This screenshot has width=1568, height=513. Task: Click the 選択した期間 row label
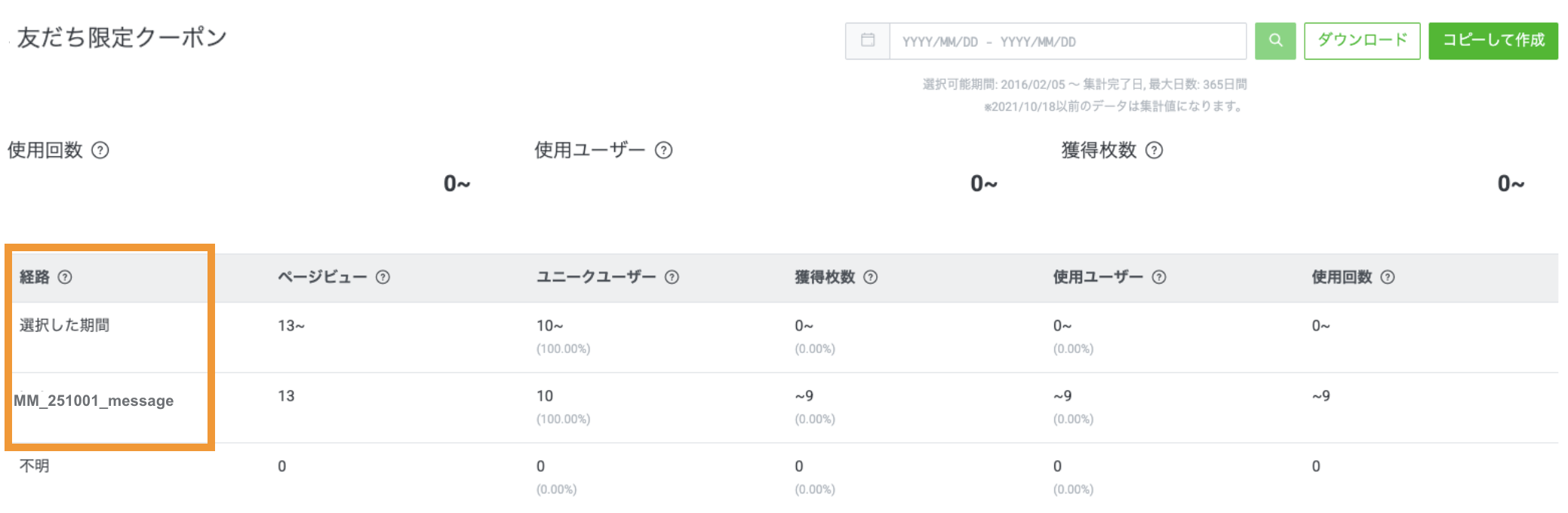tap(63, 325)
